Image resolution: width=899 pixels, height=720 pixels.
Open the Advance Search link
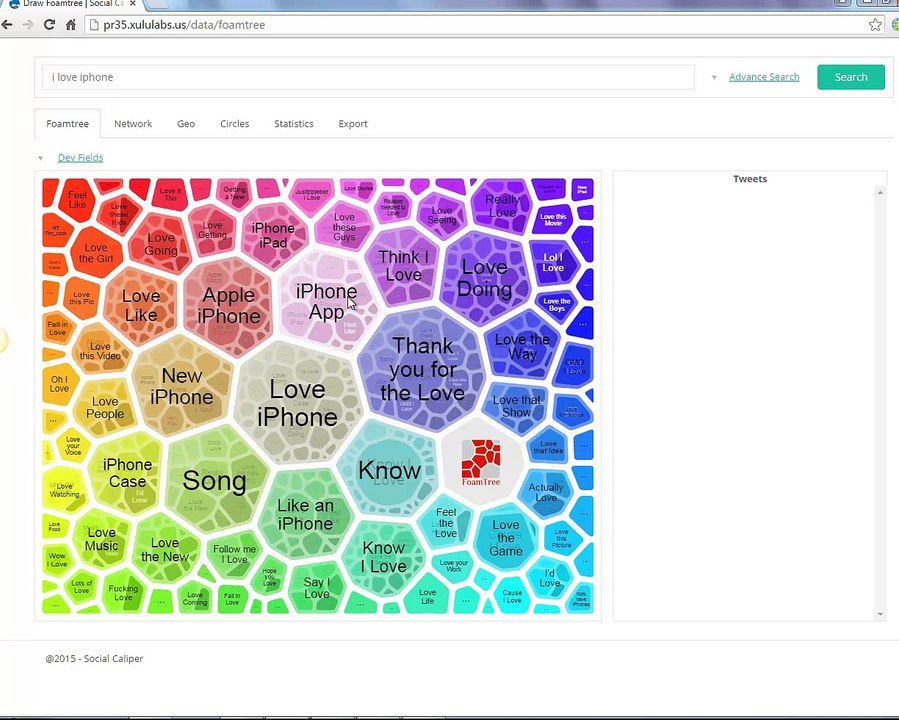pos(764,77)
